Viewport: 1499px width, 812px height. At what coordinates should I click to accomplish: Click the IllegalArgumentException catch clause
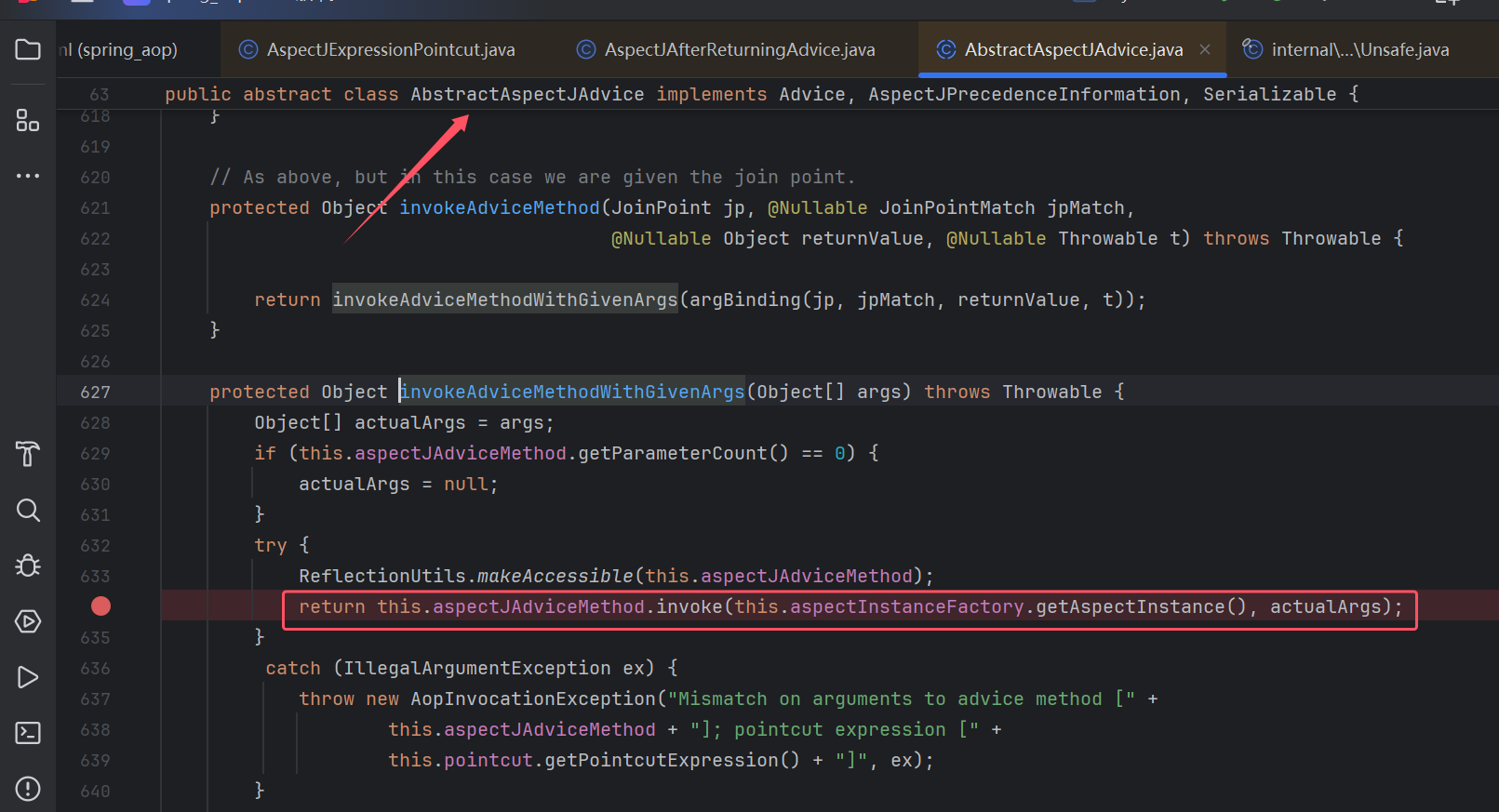[477, 668]
